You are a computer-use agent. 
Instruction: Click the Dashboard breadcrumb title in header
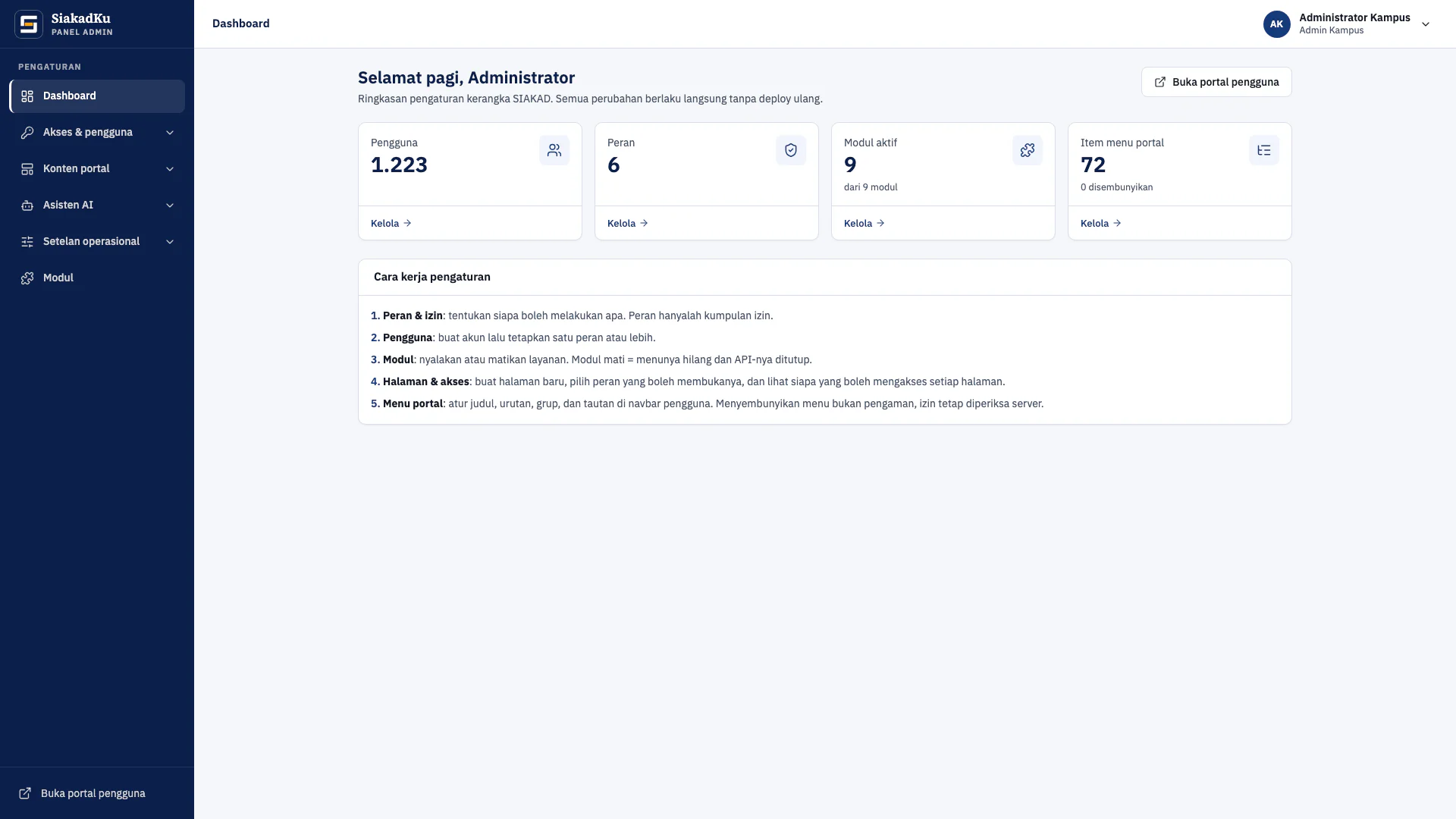tap(241, 24)
